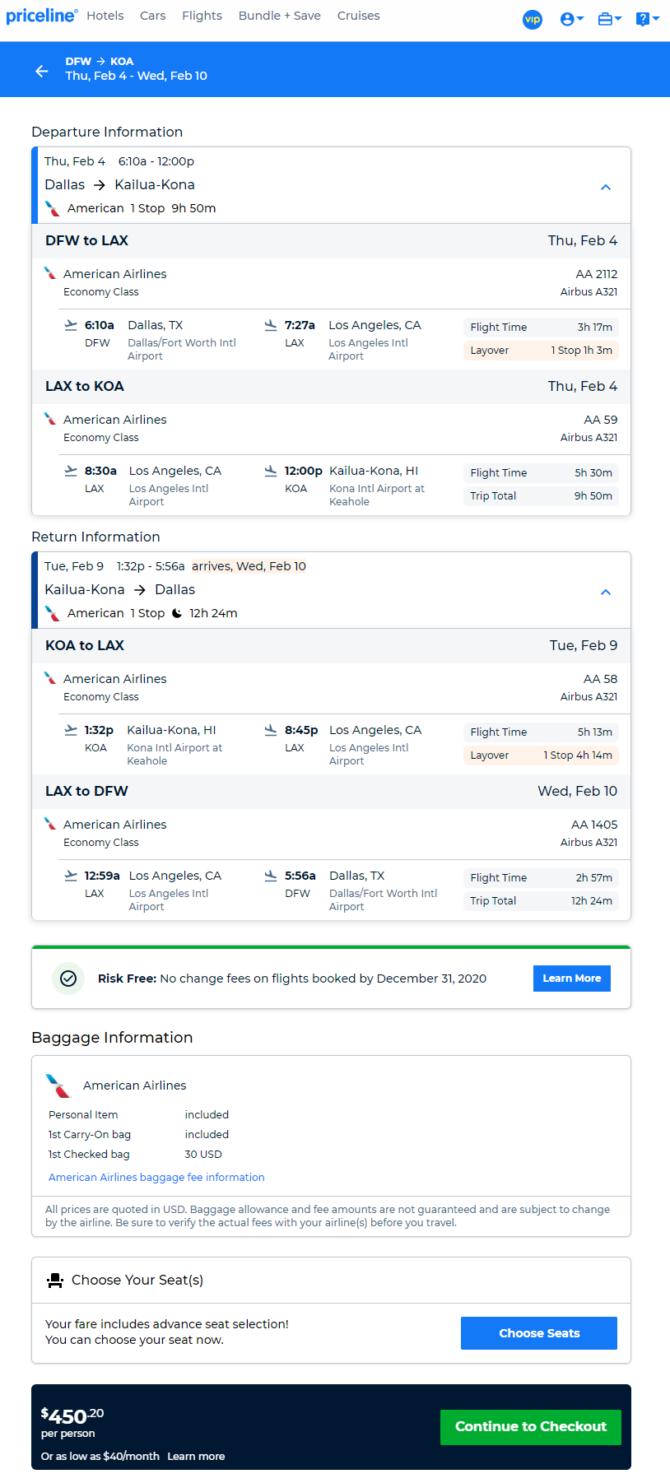Click Continue to Checkout
Screen dimensions: 670x1483
(531, 1426)
